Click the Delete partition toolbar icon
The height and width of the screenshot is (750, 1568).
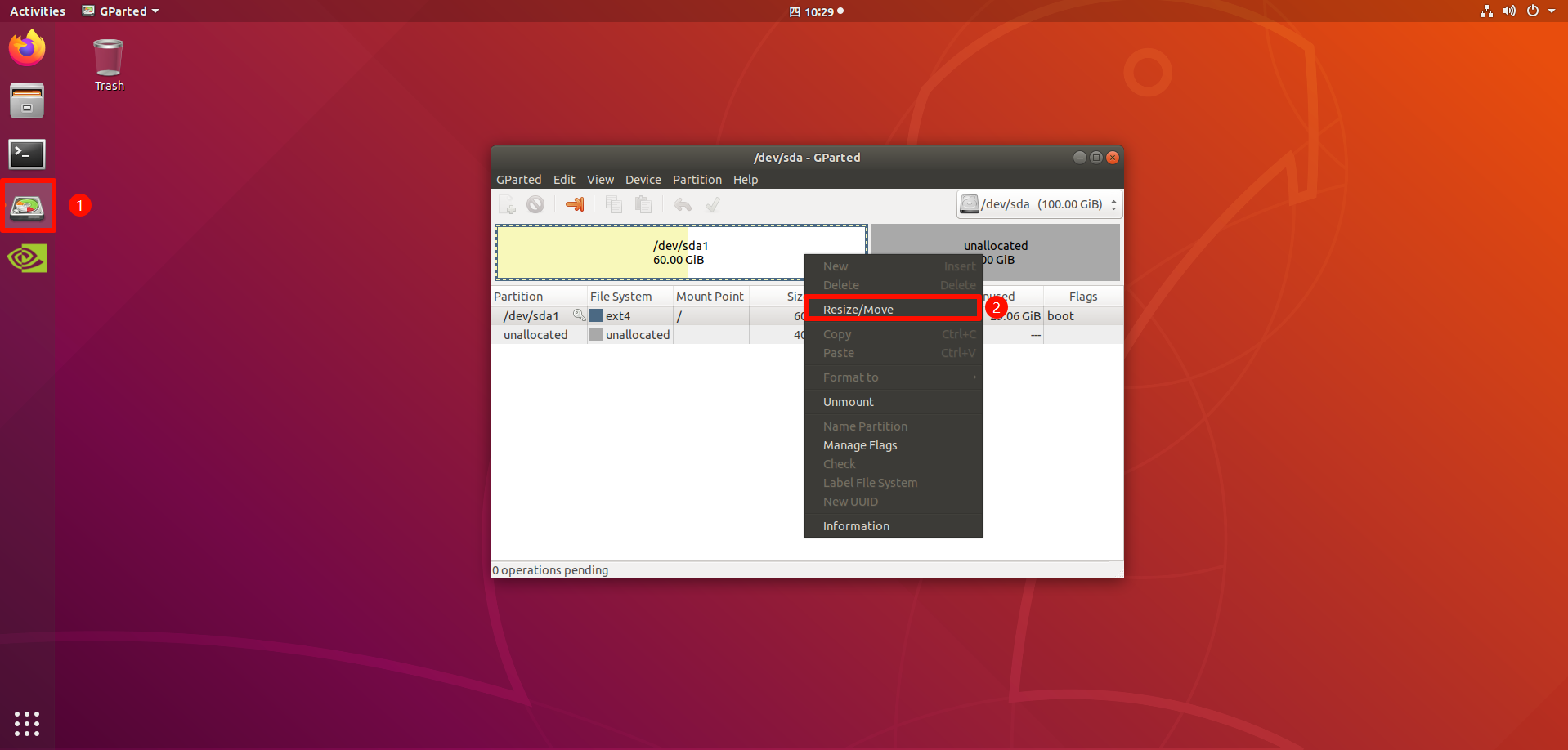point(535,204)
